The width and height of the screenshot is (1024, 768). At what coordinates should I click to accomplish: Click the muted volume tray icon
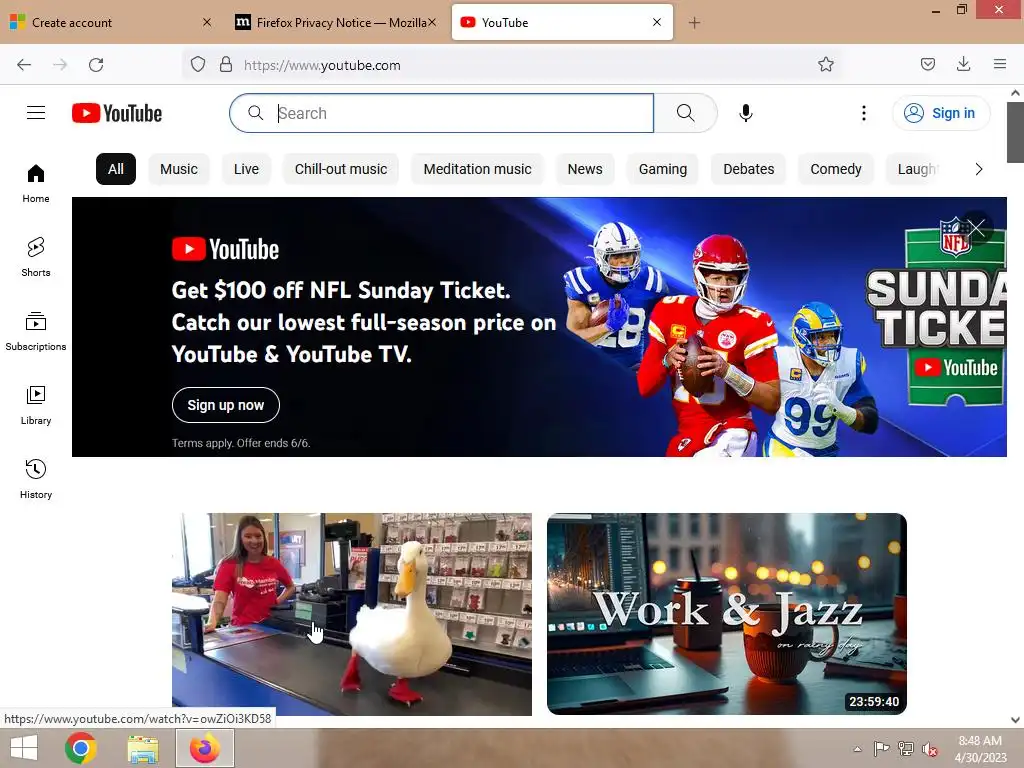(x=929, y=749)
